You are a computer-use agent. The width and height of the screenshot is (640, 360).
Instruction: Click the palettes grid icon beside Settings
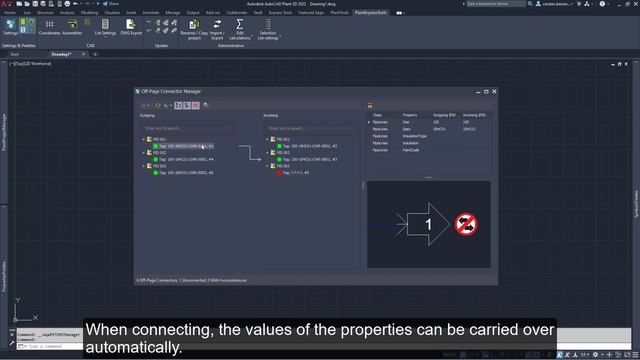28,25
